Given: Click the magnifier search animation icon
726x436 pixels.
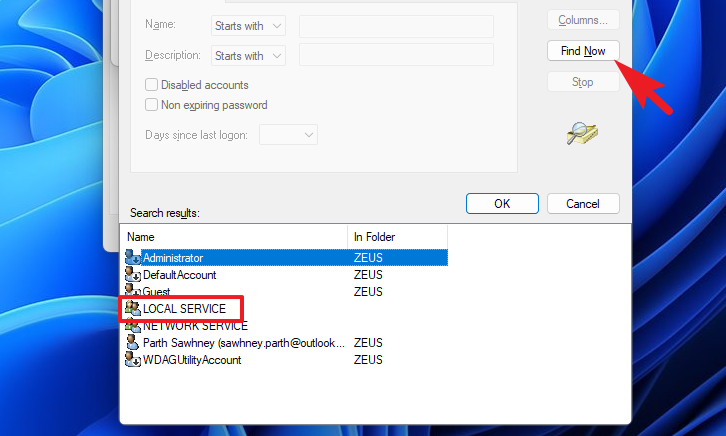Looking at the screenshot, I should click(x=582, y=133).
